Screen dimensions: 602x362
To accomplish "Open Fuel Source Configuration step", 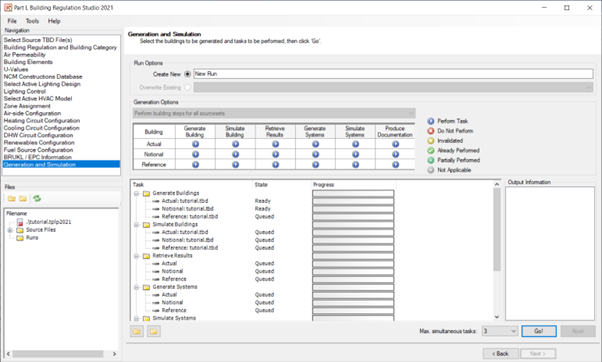I will pyautogui.click(x=38, y=150).
